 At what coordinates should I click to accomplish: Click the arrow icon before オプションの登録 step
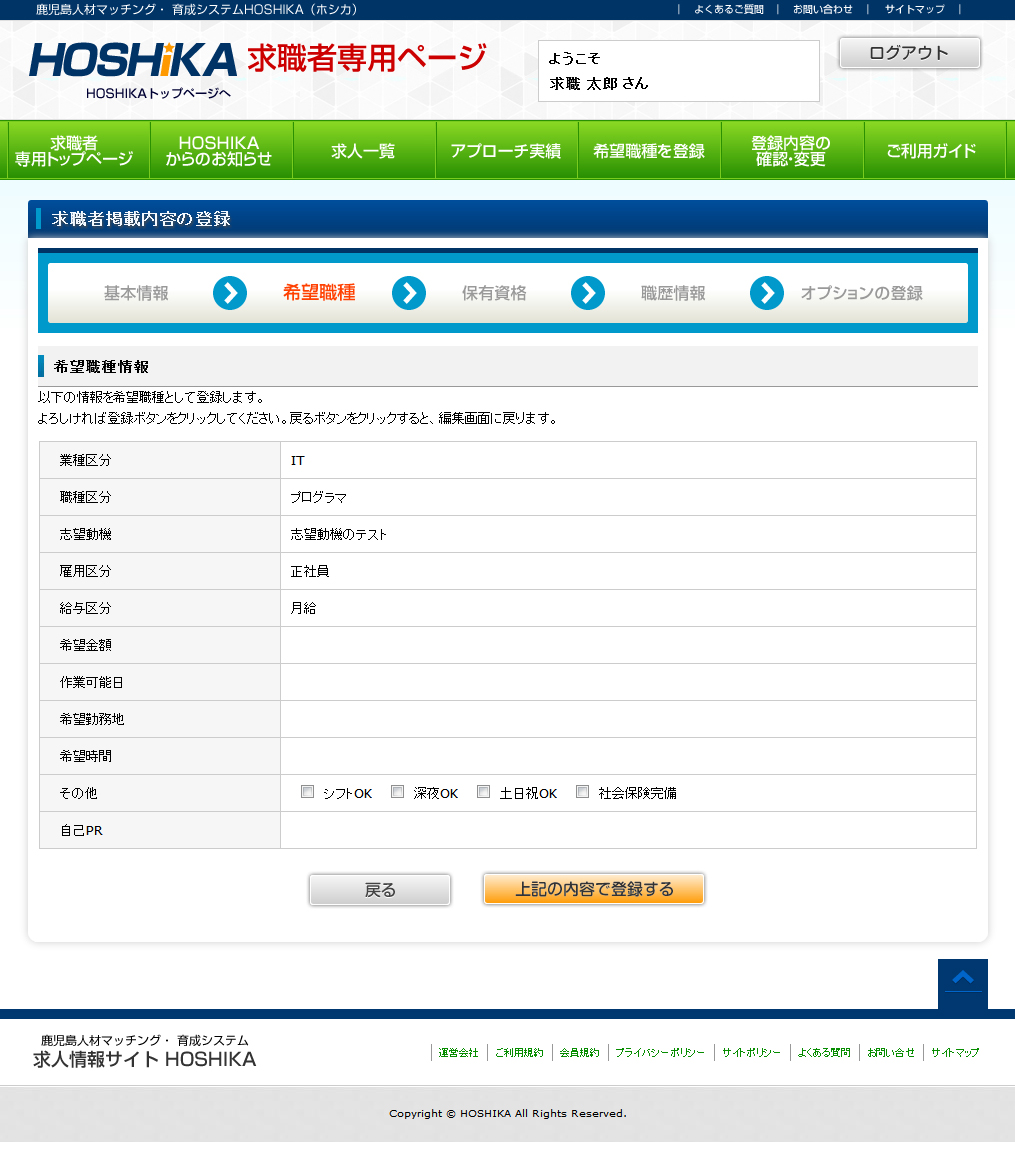click(767, 293)
